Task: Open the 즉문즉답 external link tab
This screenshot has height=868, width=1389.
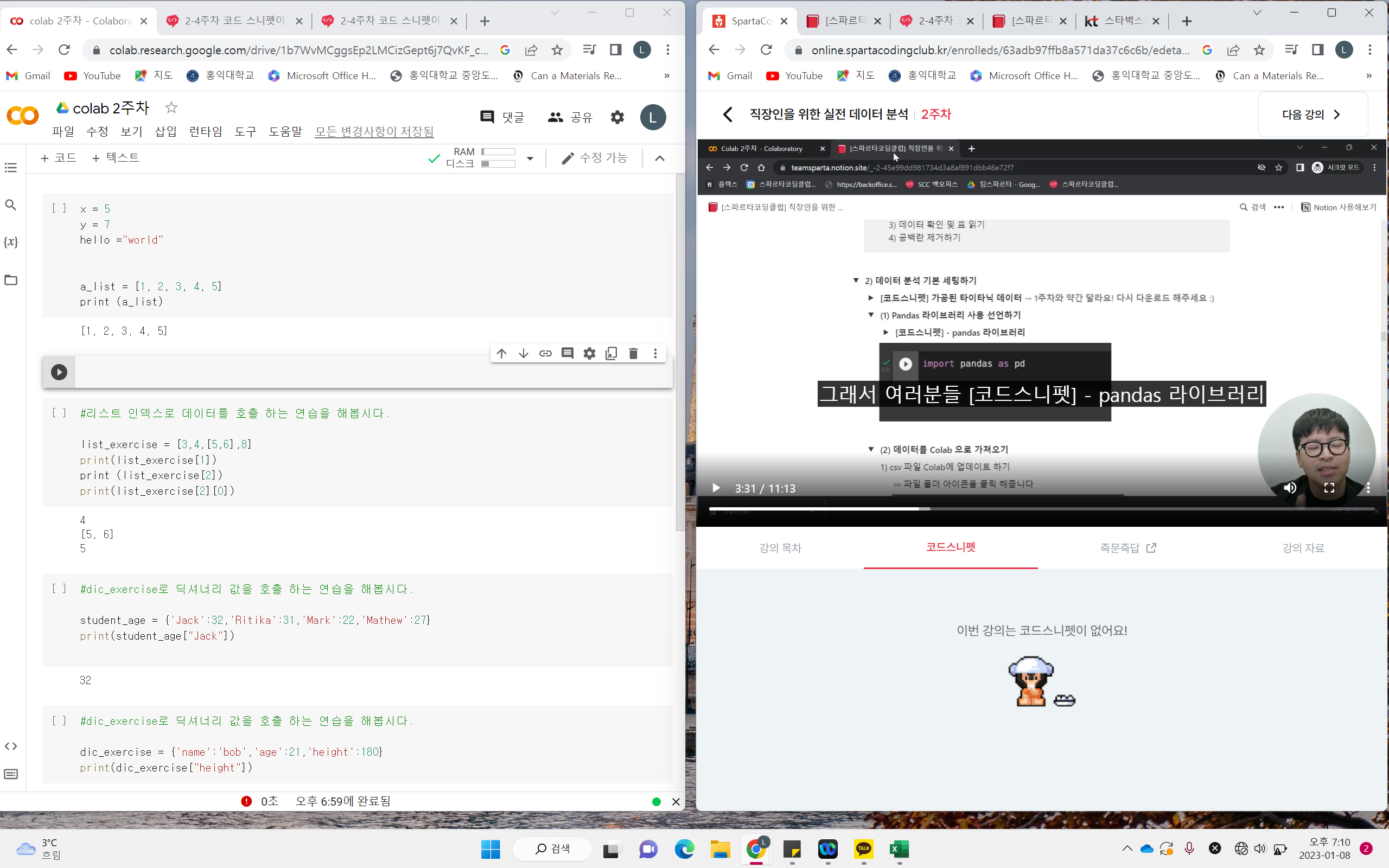Action: 1127,548
